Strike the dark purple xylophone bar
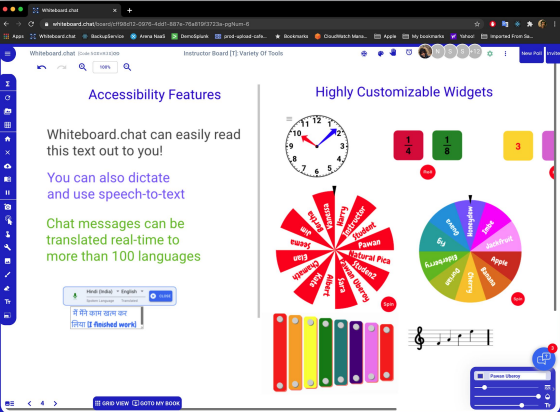 click(x=356, y=352)
